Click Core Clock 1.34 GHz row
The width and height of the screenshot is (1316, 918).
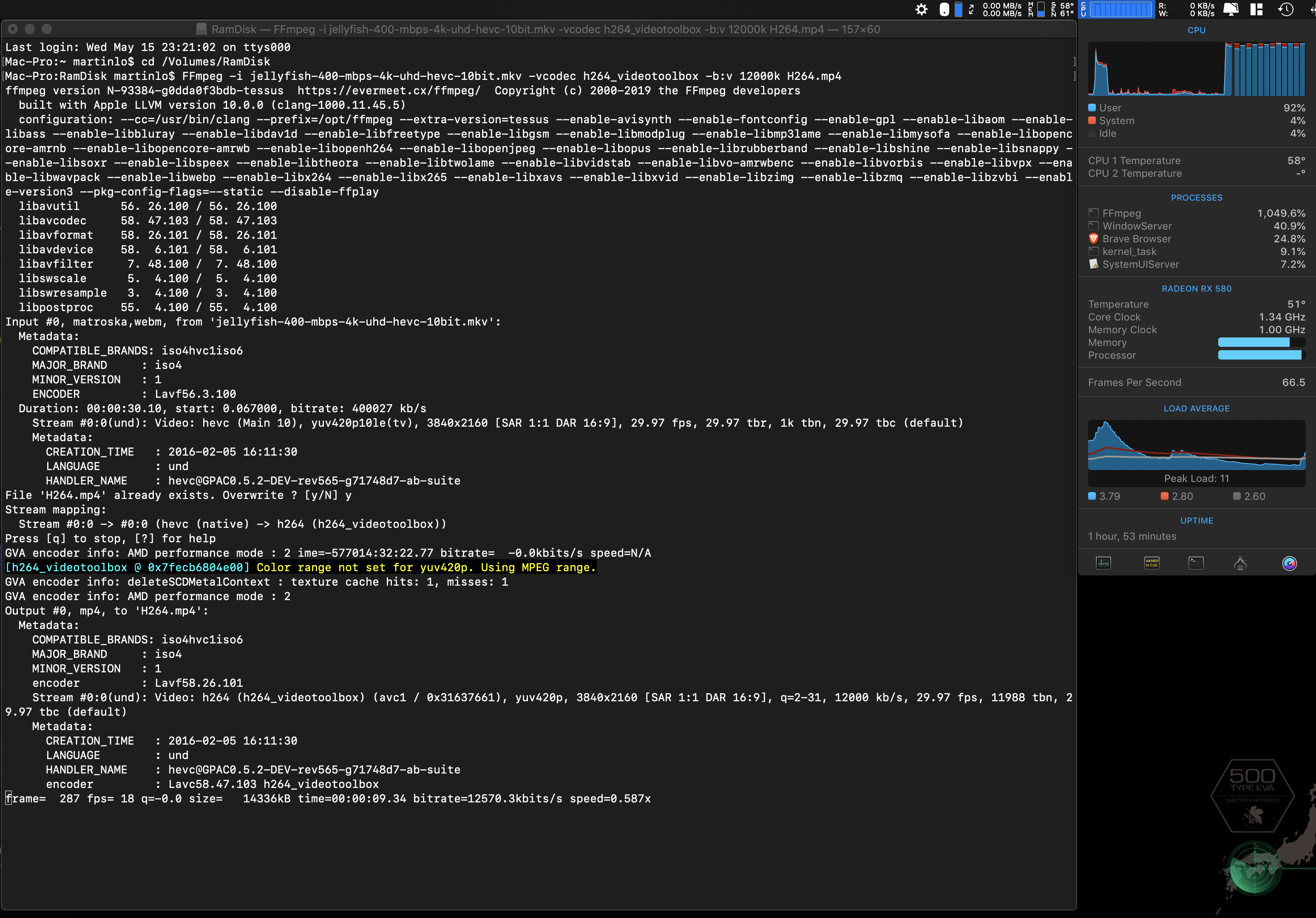click(x=1196, y=317)
